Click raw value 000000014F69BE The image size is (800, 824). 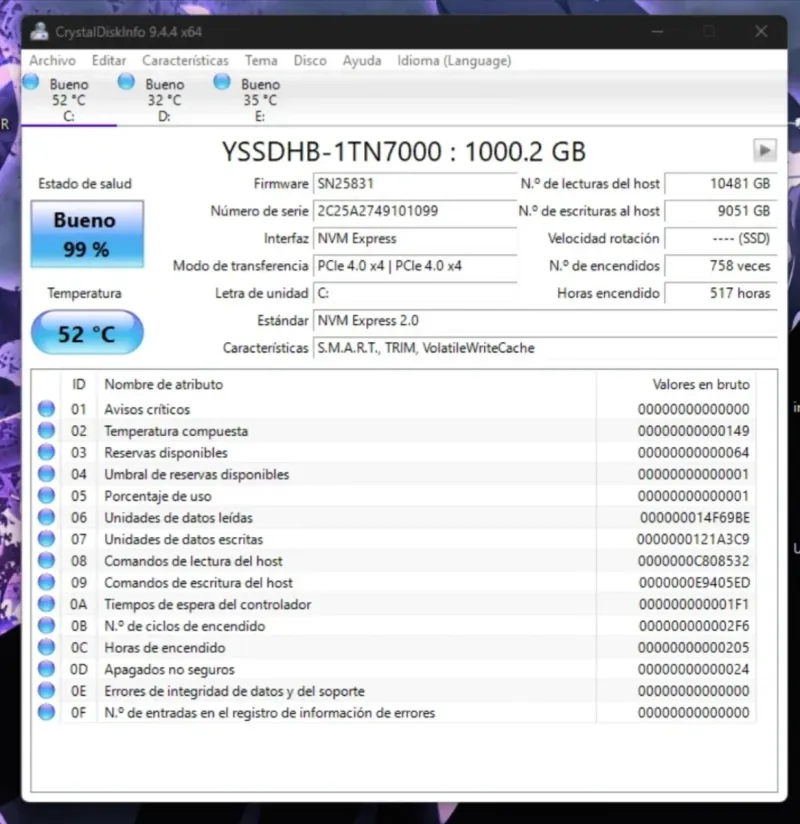point(695,518)
